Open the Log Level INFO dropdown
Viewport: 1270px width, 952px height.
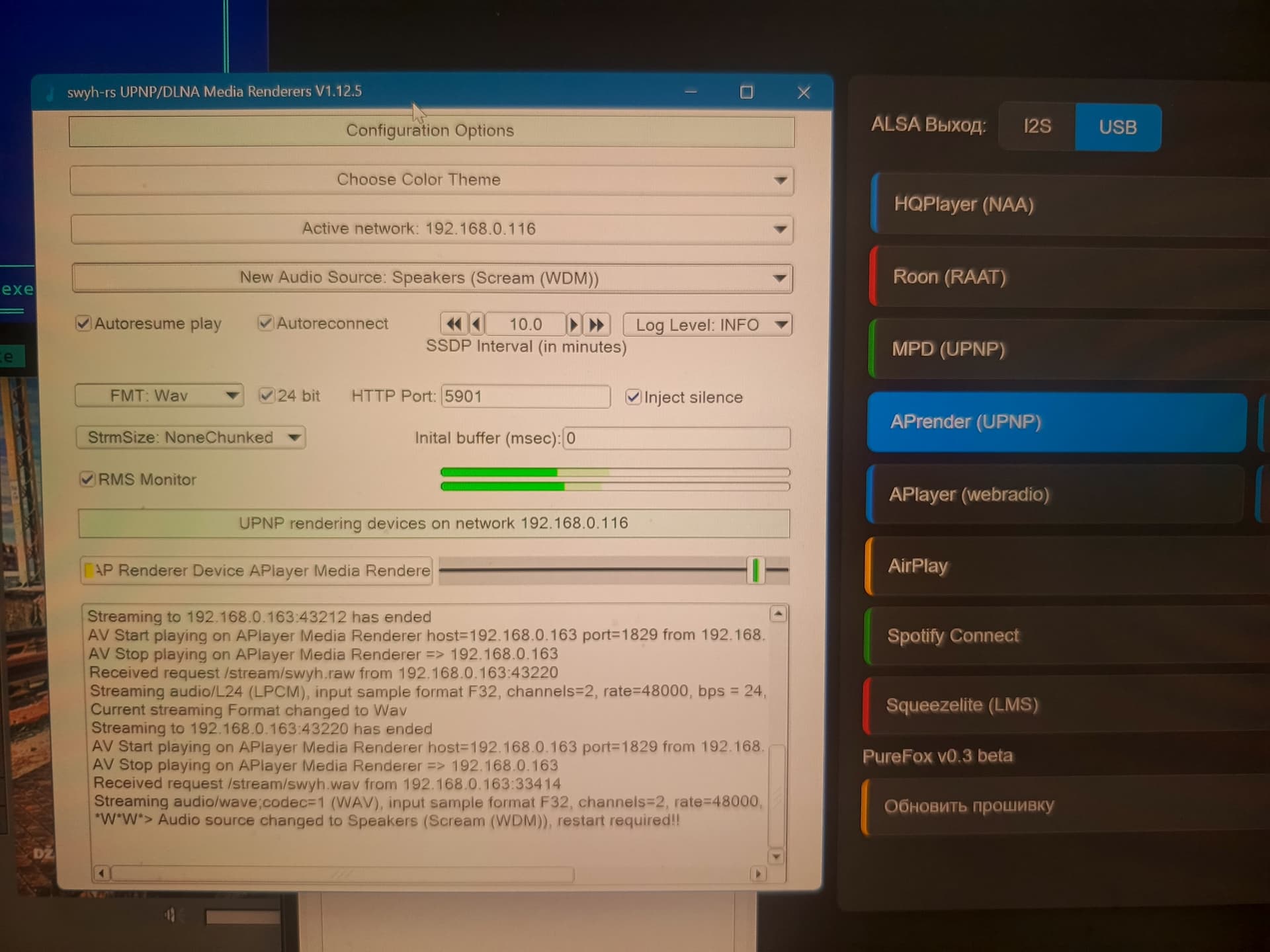click(707, 325)
